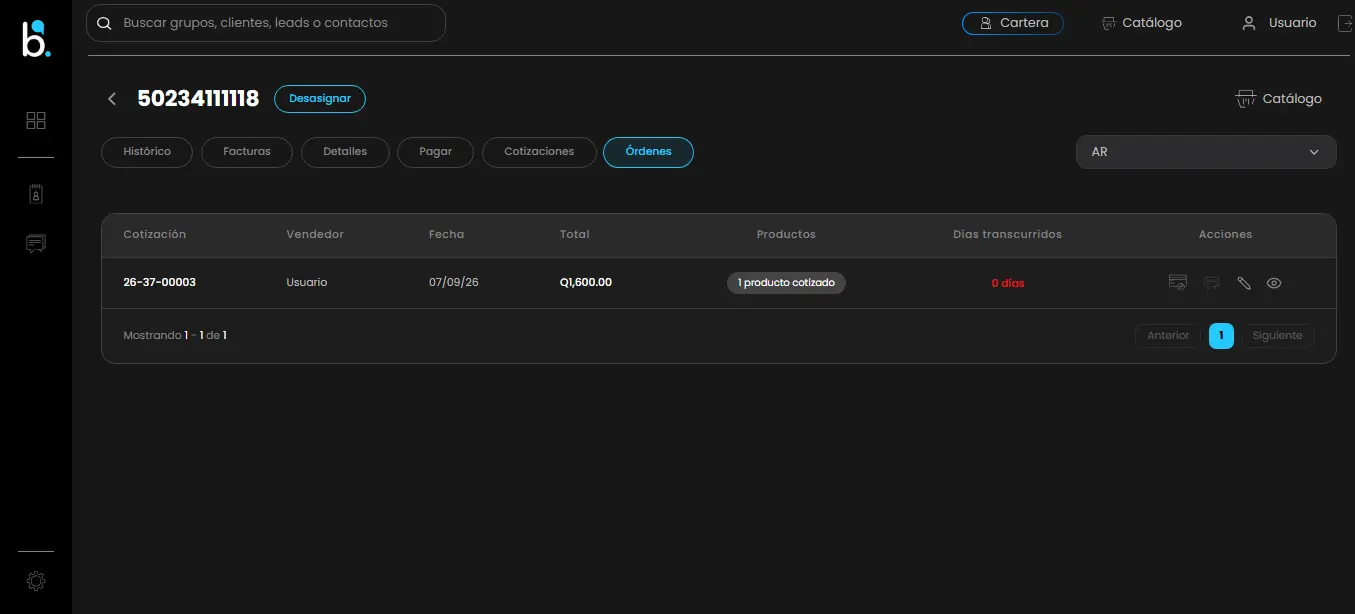Click the b. logo in the sidebar
The width and height of the screenshot is (1355, 614).
[36, 39]
